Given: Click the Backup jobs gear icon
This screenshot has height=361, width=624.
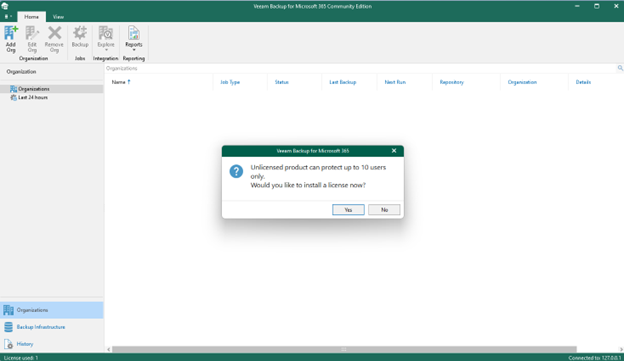Looking at the screenshot, I should click(80, 37).
